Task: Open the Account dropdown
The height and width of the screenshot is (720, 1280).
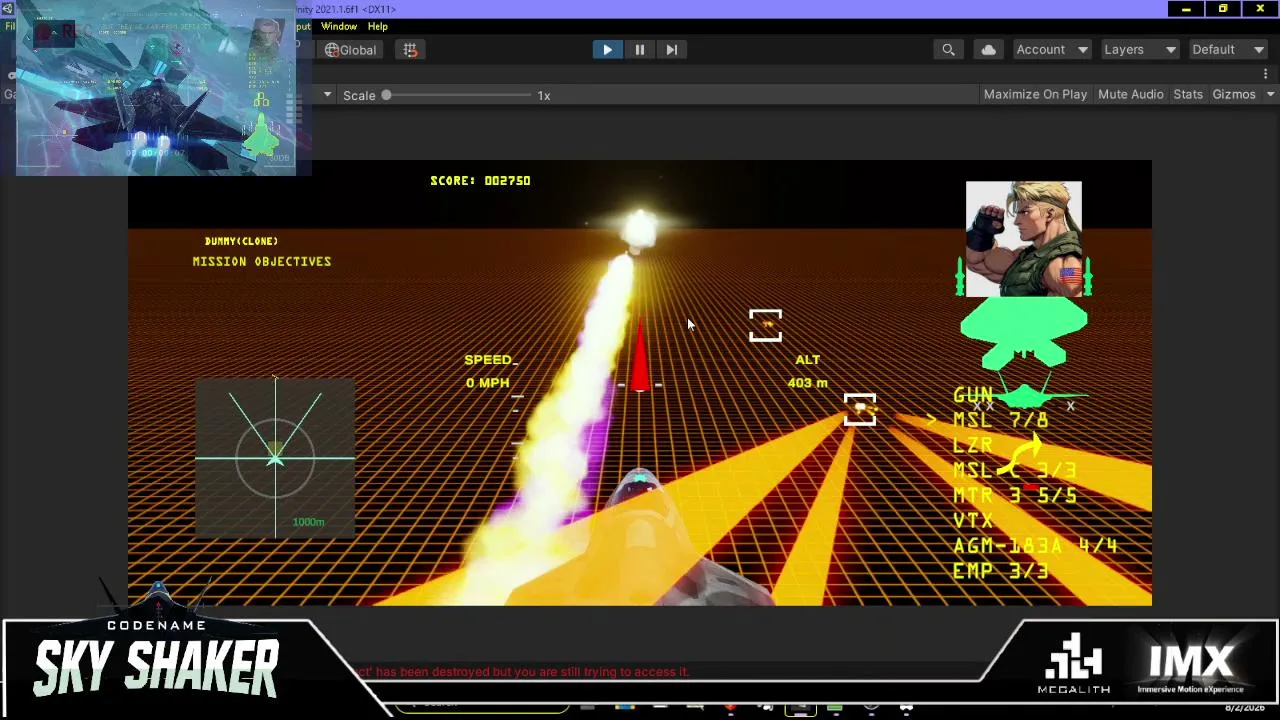Action: 1052,50
